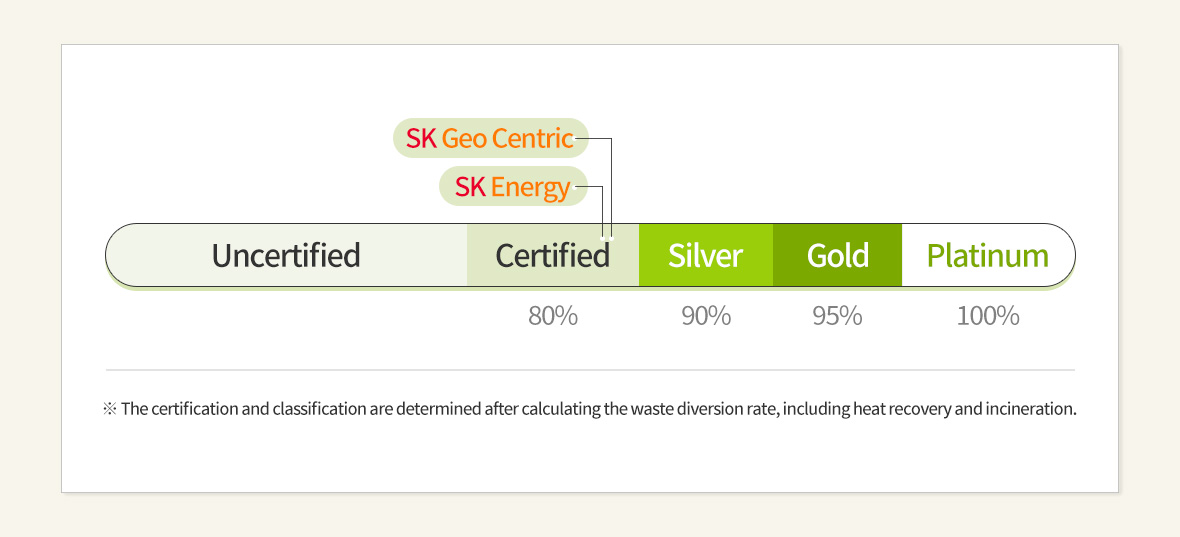Click the horizontal divider line above the footnote
The width and height of the screenshot is (1180, 537).
590,370
